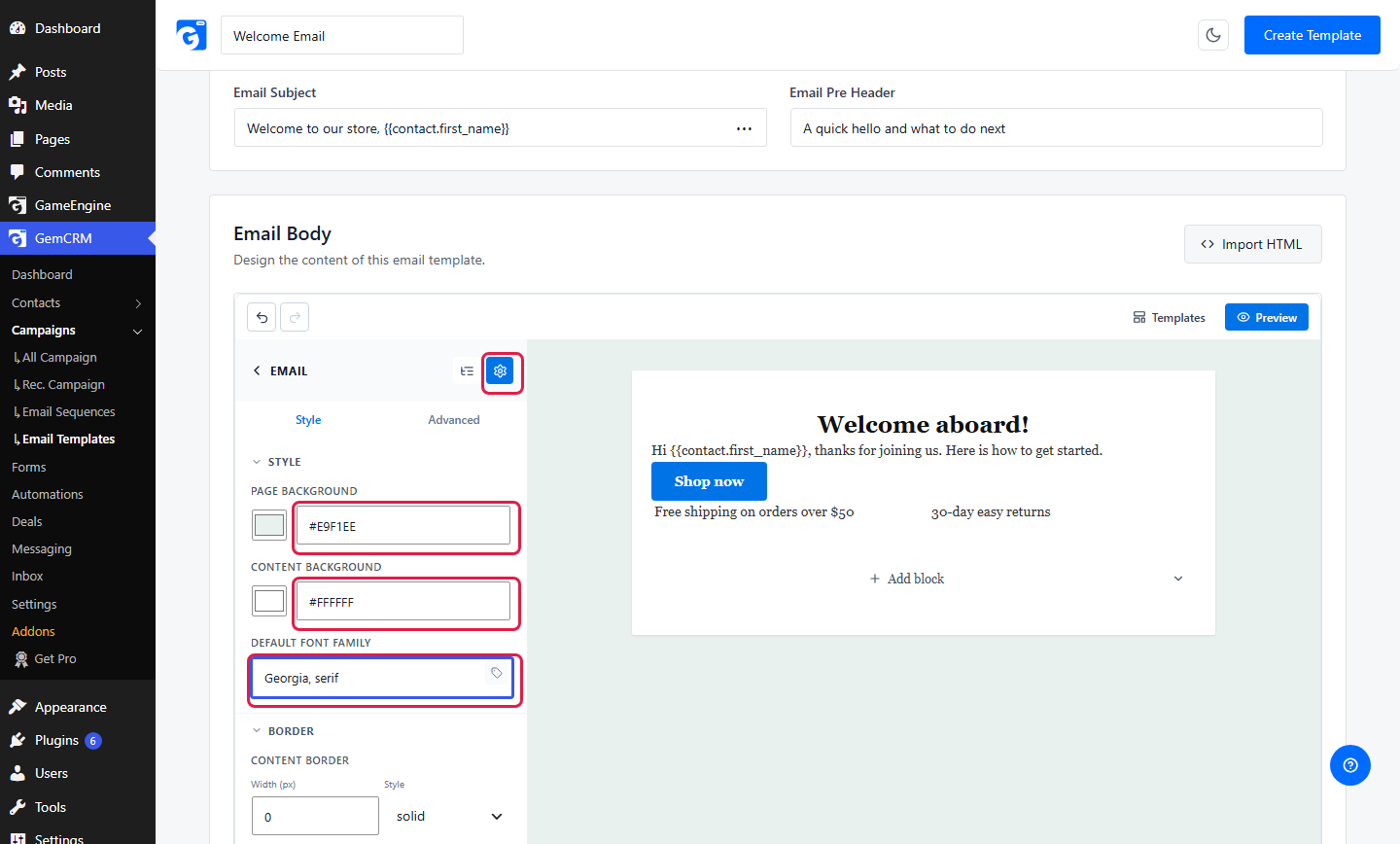Click the redo arrow icon
1400x844 pixels.
point(295,317)
